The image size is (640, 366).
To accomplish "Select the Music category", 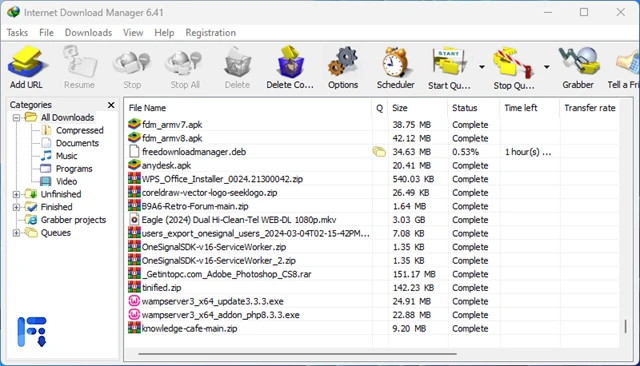I will (x=66, y=156).
